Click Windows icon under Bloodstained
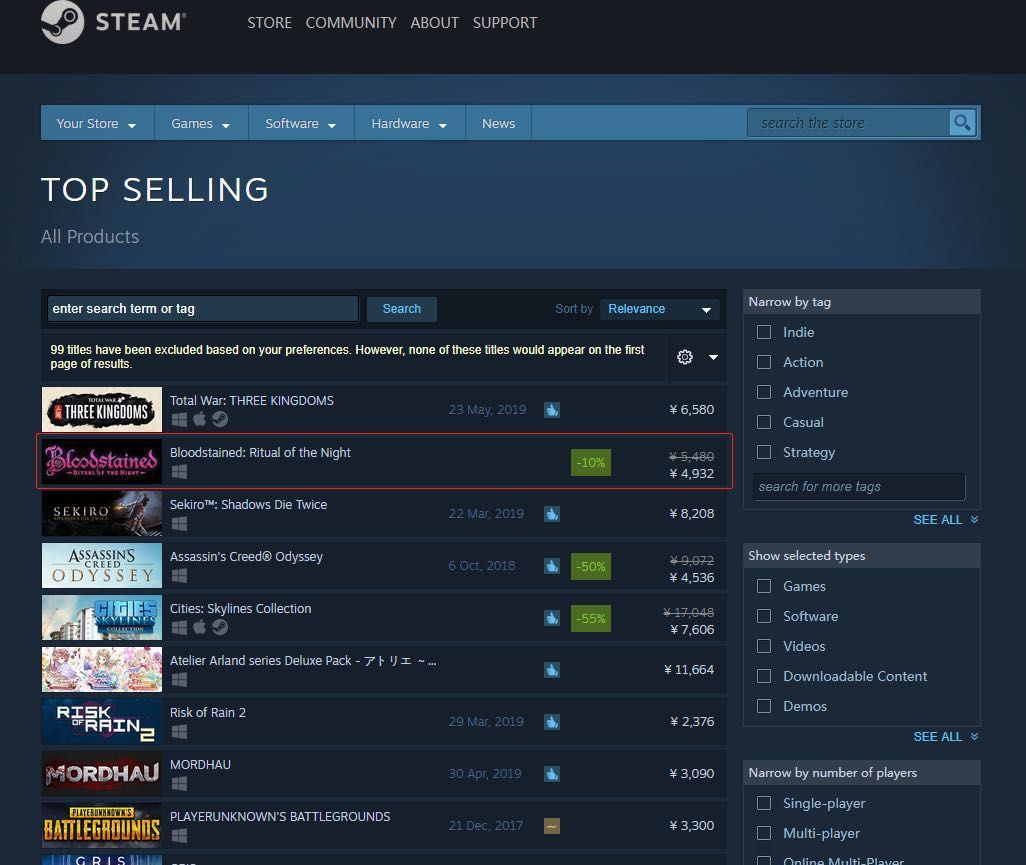This screenshot has width=1026, height=865. point(179,471)
